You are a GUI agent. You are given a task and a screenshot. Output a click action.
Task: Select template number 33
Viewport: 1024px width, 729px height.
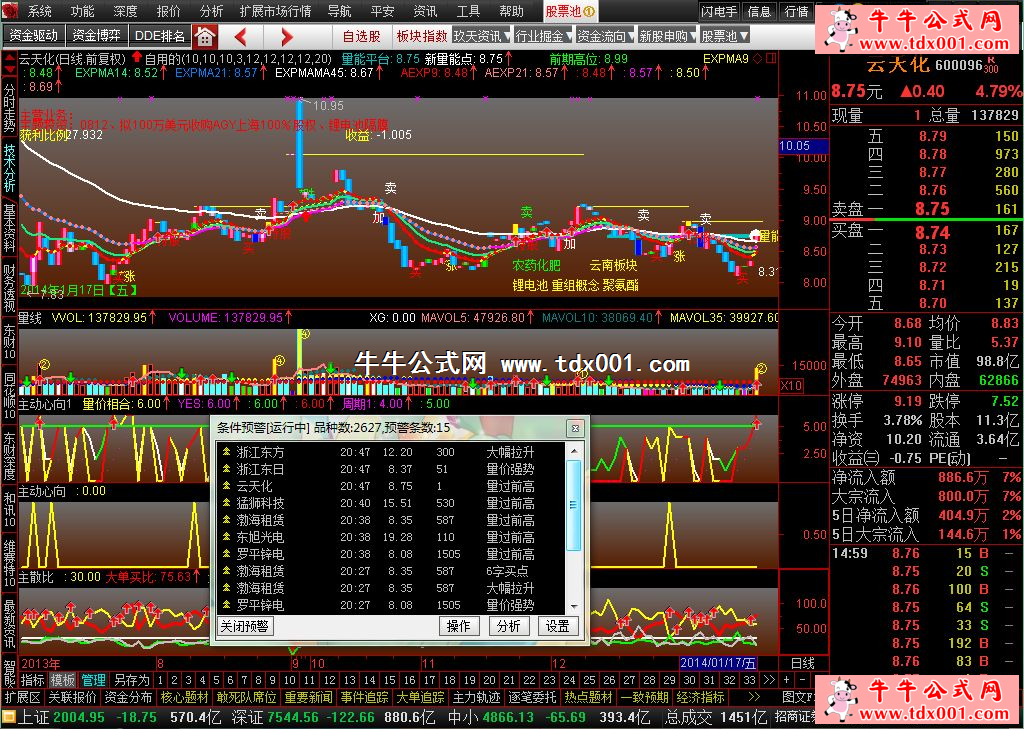click(749, 680)
